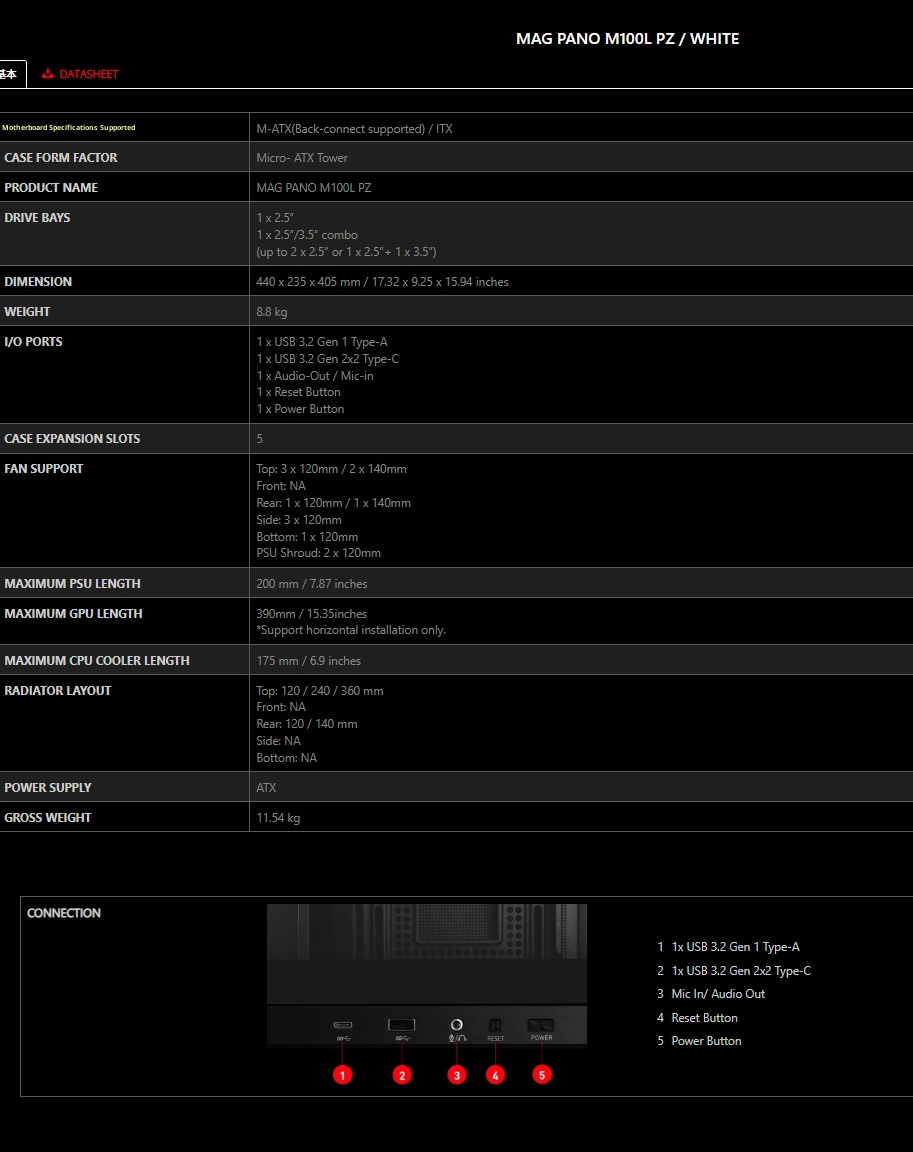The image size is (913, 1152).
Task: Switch to the 基本 tab
Action: coord(10,74)
